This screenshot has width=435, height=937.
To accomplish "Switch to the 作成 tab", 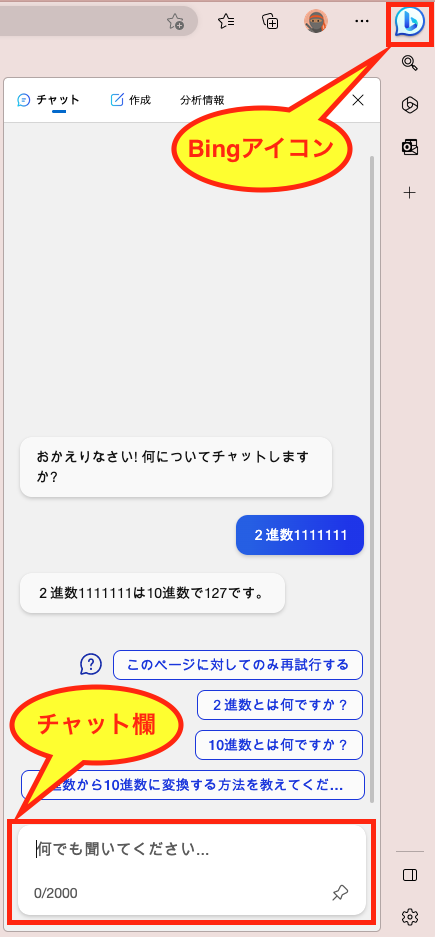I will [131, 100].
